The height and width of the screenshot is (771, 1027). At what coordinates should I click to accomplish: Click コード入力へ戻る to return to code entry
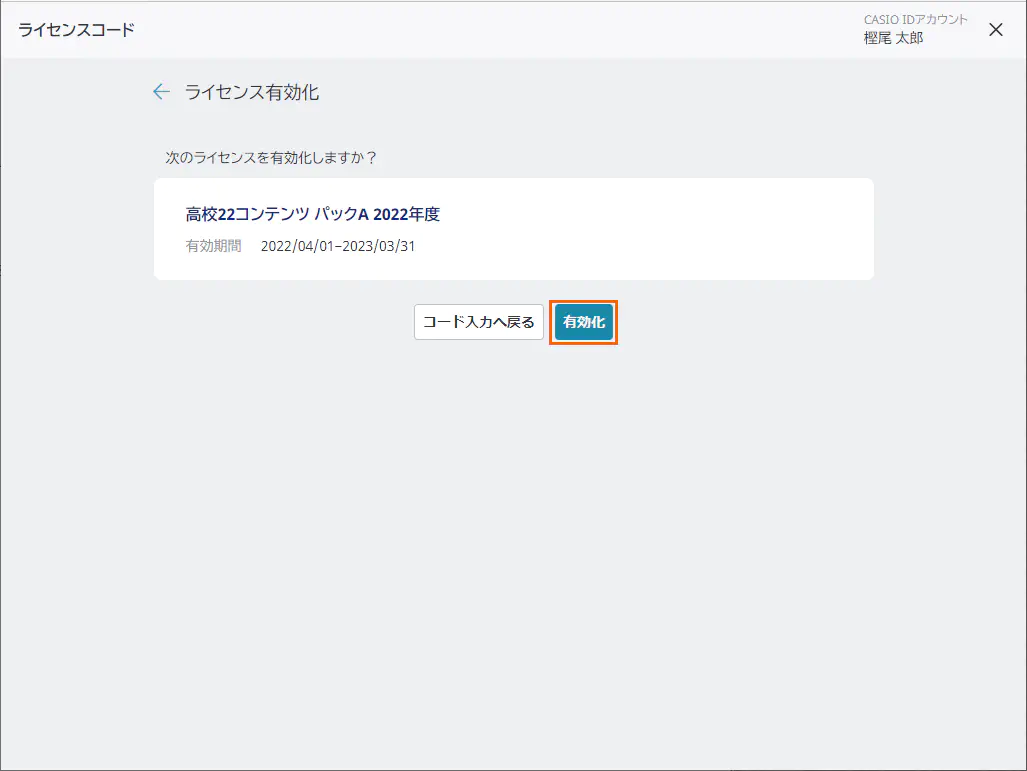[478, 322]
